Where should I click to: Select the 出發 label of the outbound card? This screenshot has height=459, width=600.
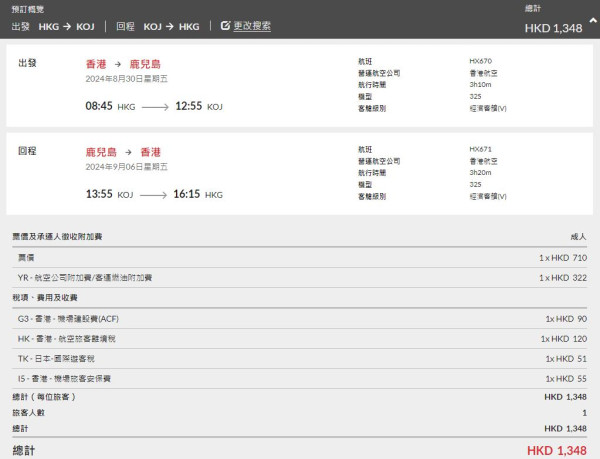point(27,63)
